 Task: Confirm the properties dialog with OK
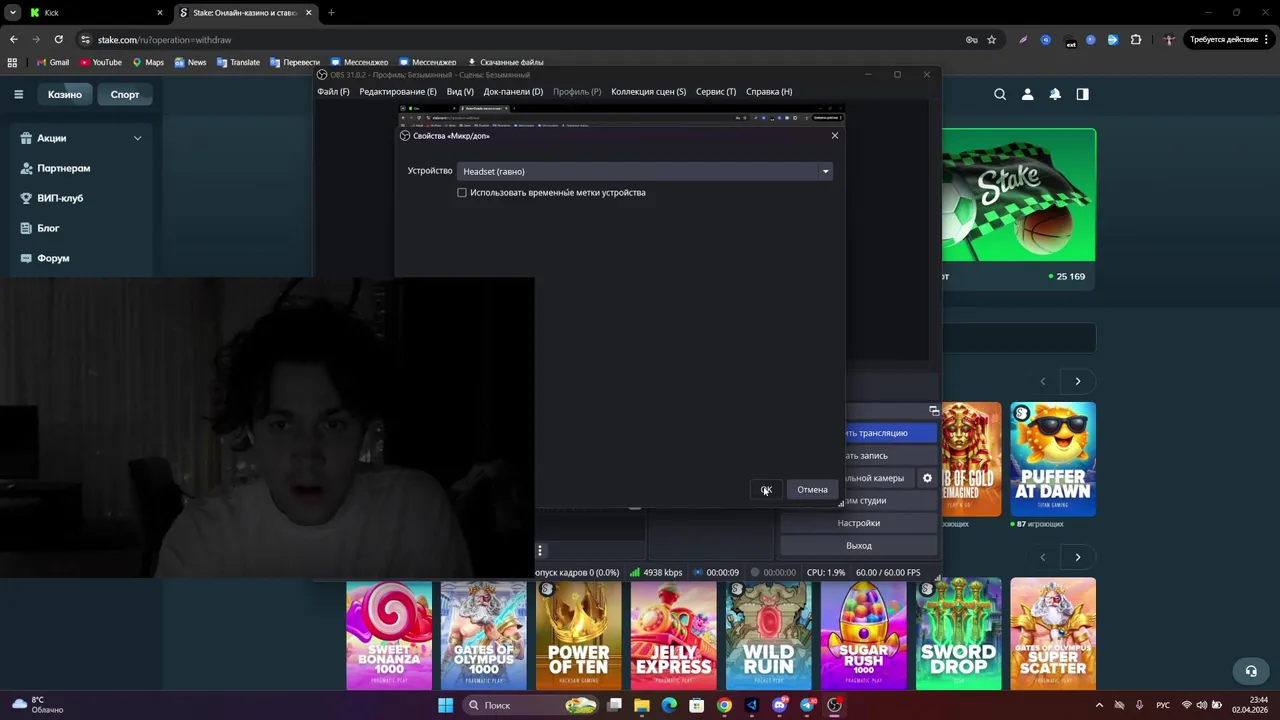(766, 490)
